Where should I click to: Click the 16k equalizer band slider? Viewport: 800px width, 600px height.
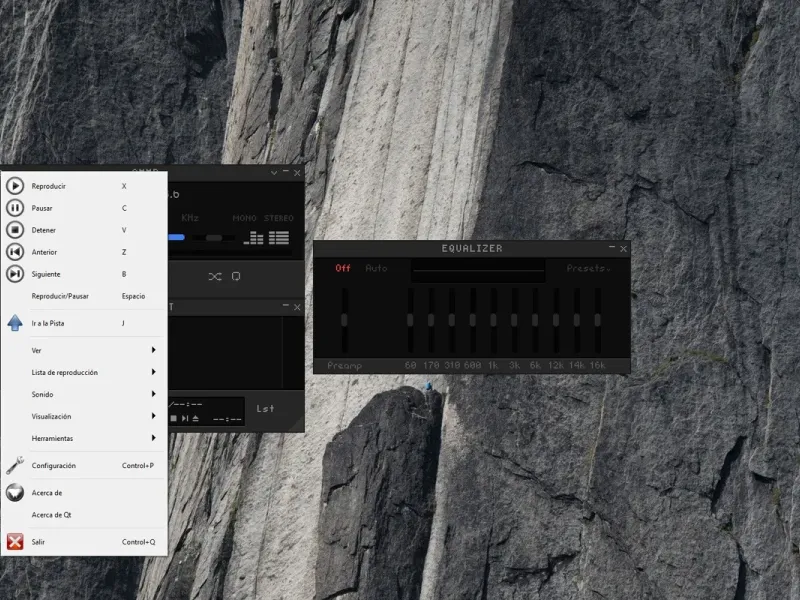597,320
